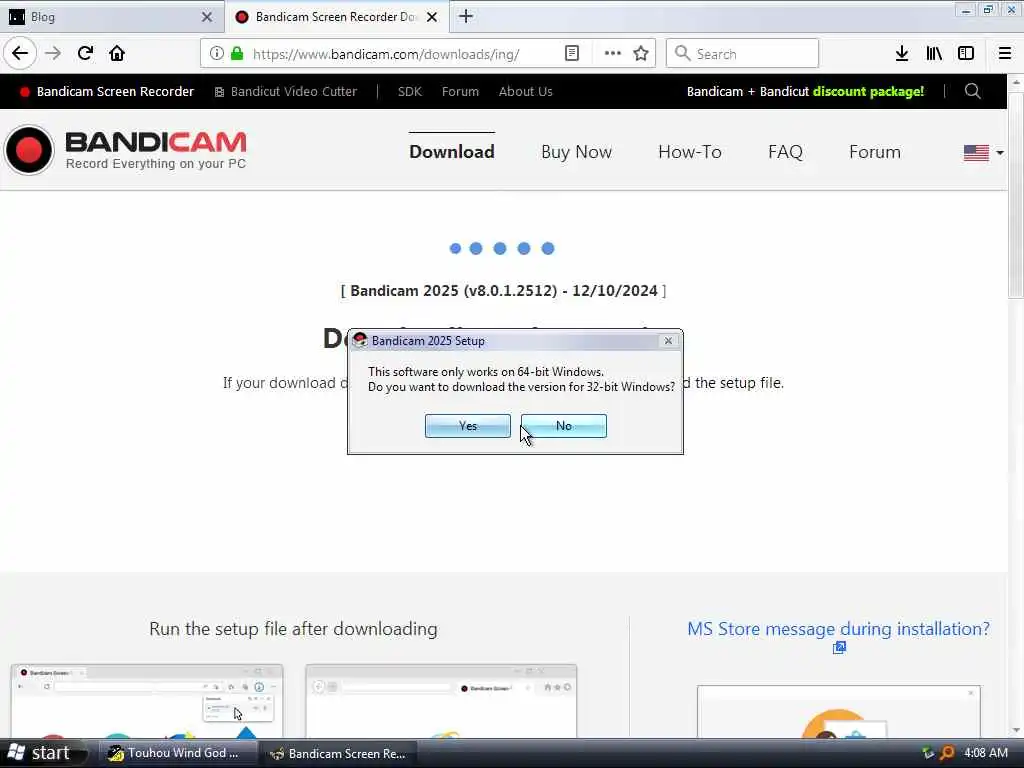Open first setup instruction screenshot thumbnail
The height and width of the screenshot is (768, 1024).
click(x=147, y=701)
